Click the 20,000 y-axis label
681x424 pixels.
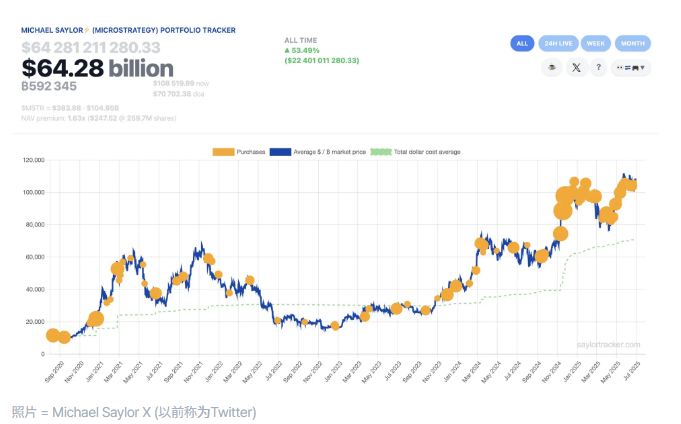coord(35,322)
